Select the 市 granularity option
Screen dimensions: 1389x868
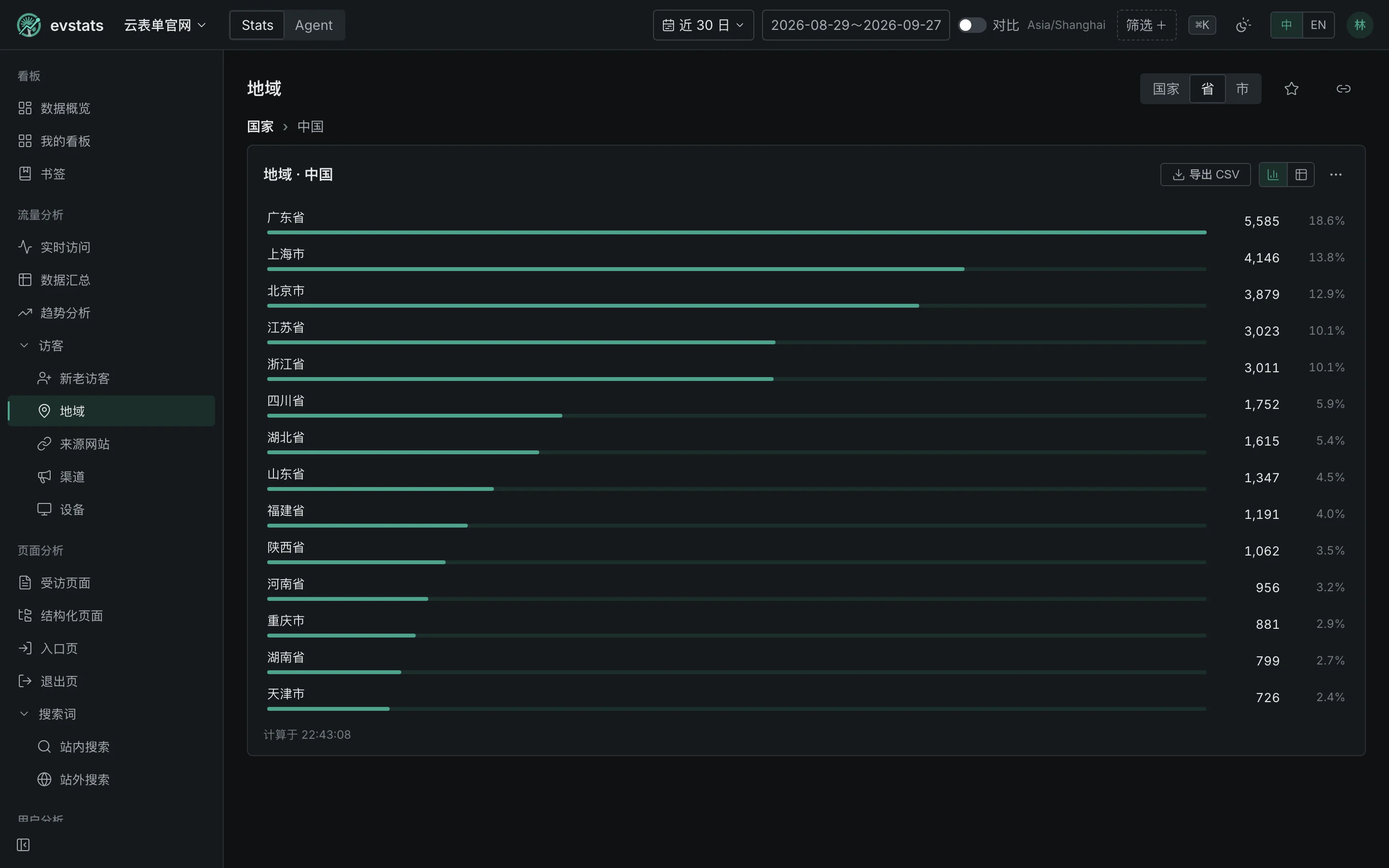1242,89
